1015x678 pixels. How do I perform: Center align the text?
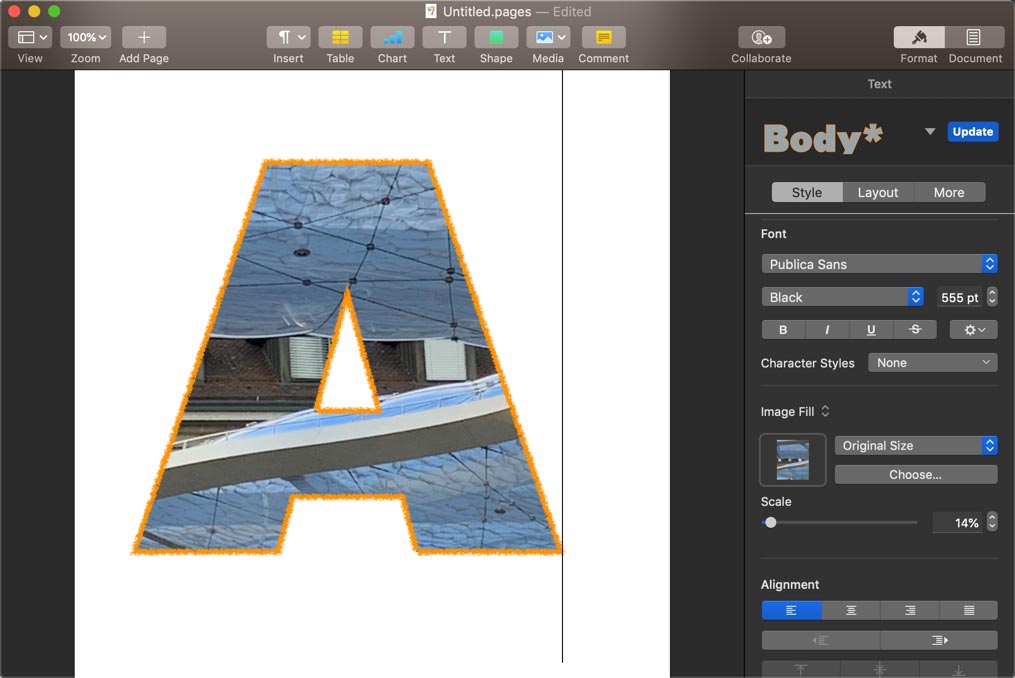tap(851, 610)
